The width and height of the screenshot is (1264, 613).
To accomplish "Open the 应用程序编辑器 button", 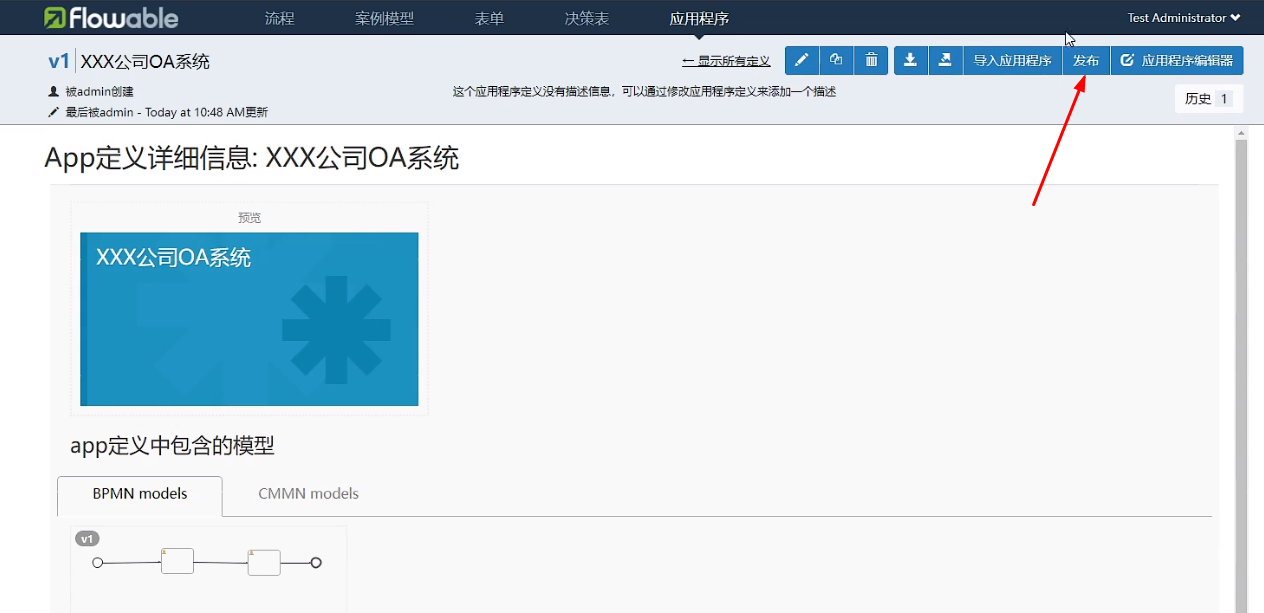I will [1177, 60].
